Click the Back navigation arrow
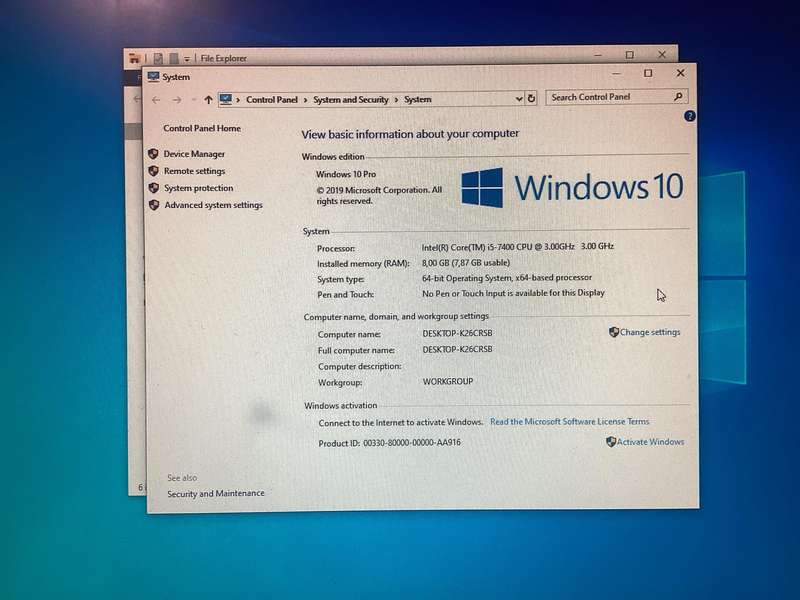 coord(156,100)
